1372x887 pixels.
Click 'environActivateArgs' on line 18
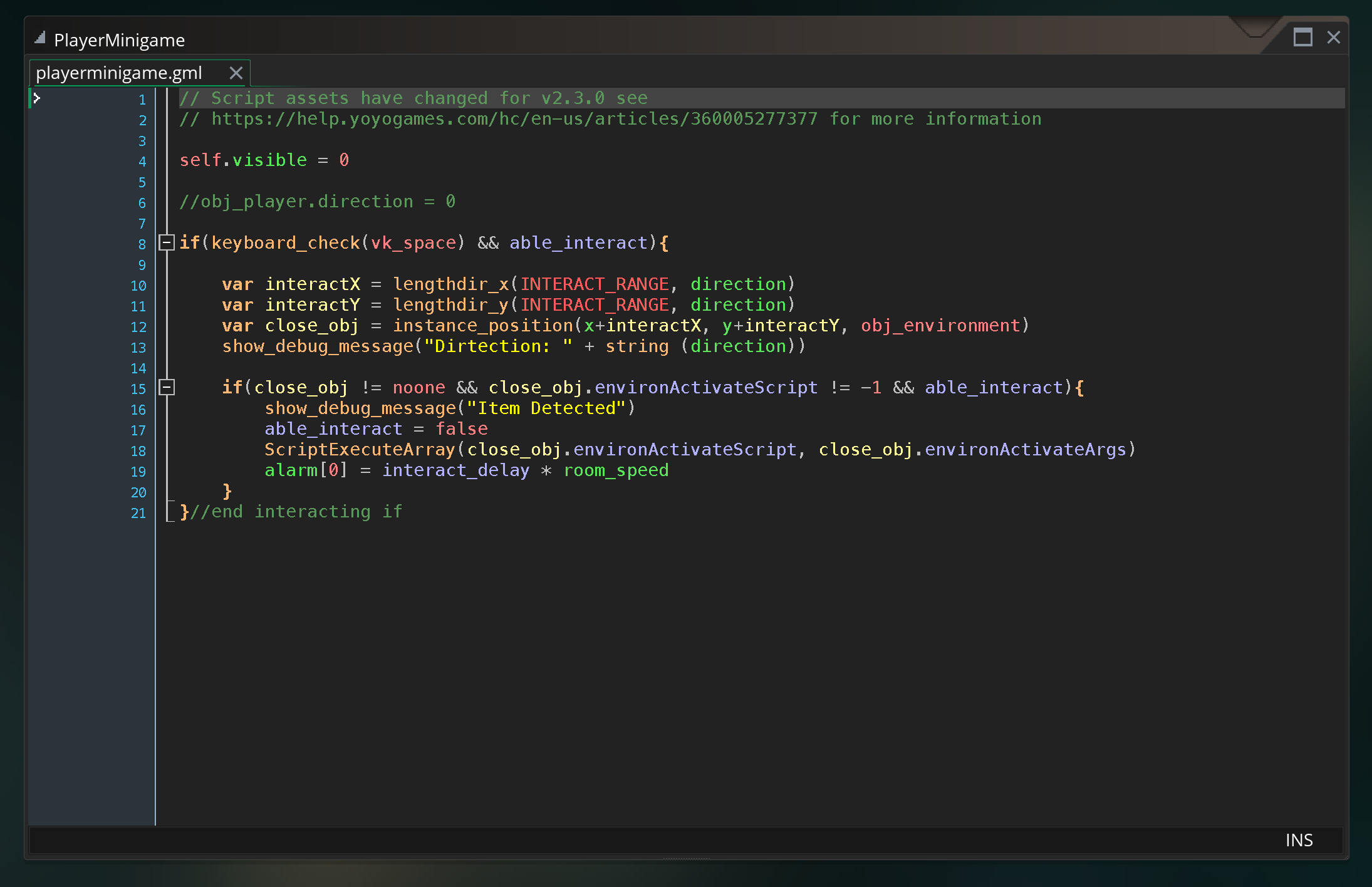[1025, 449]
